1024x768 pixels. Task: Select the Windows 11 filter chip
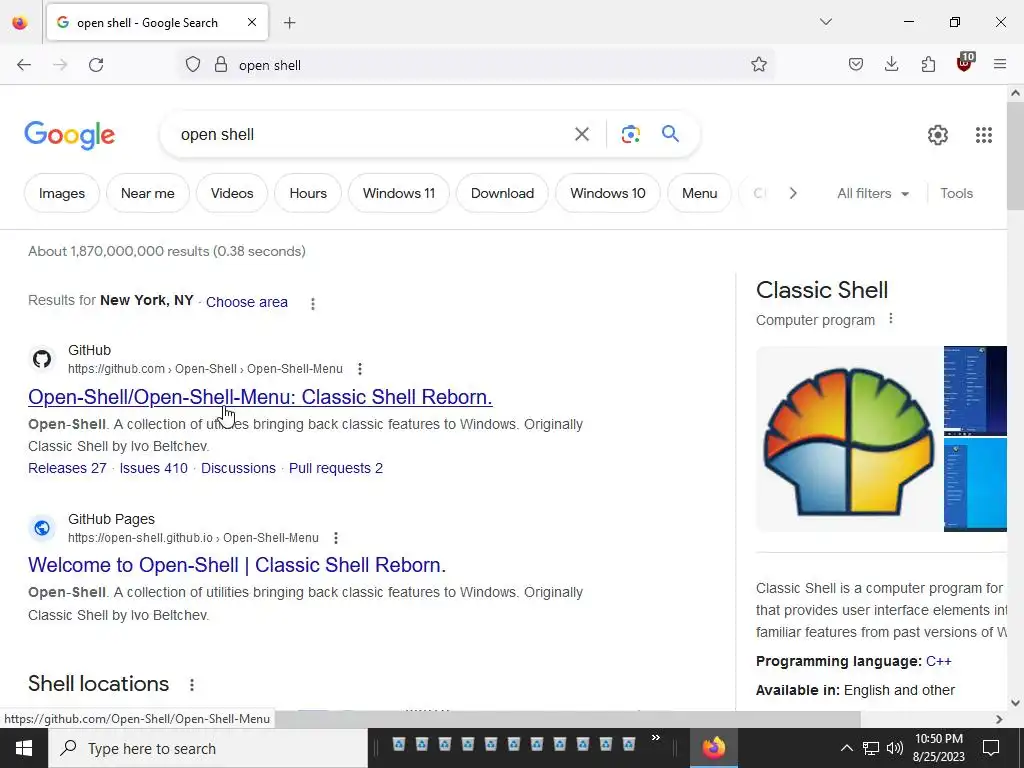point(399,193)
